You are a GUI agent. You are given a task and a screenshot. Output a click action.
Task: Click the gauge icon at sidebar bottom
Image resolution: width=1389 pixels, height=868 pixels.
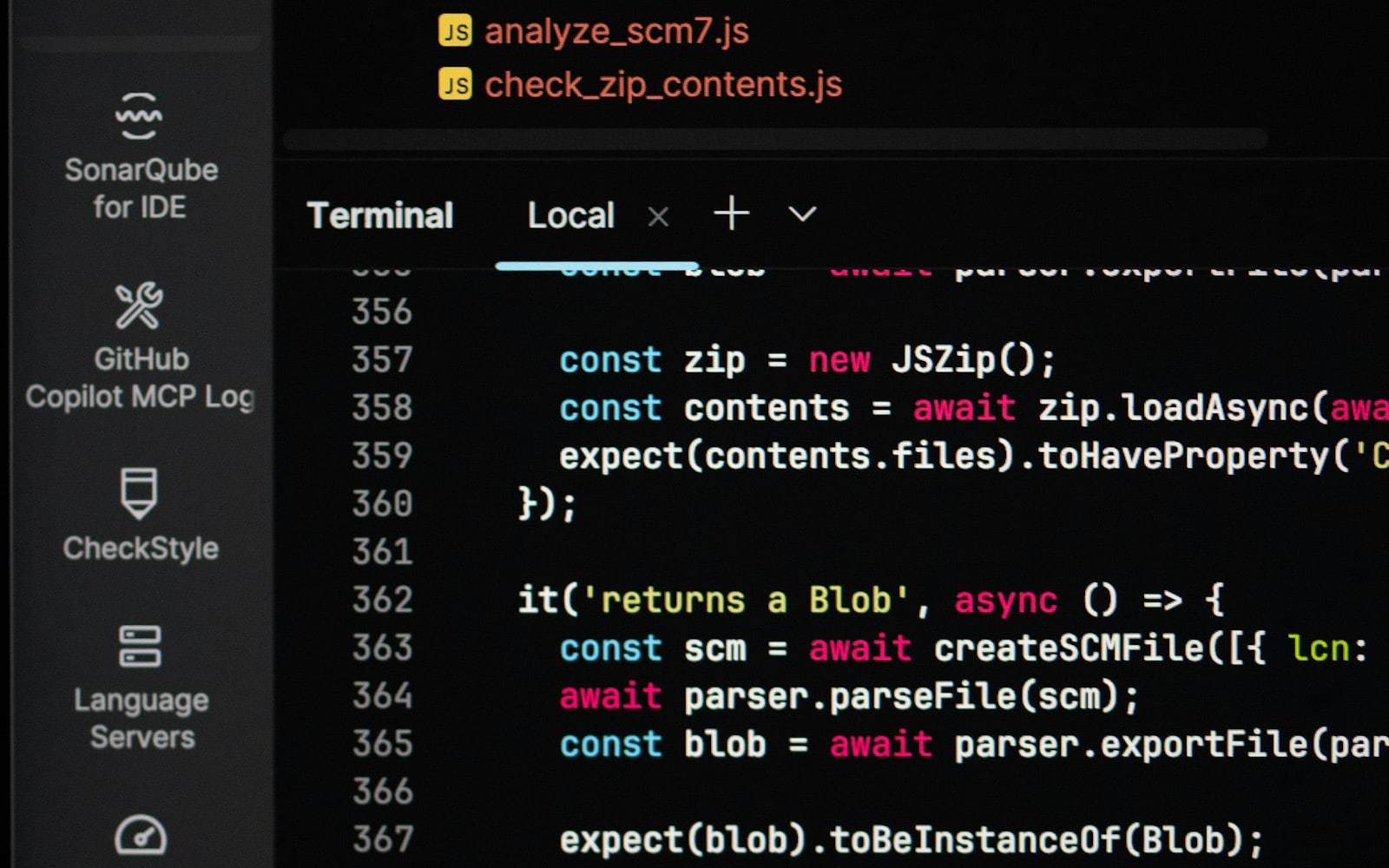[x=140, y=835]
